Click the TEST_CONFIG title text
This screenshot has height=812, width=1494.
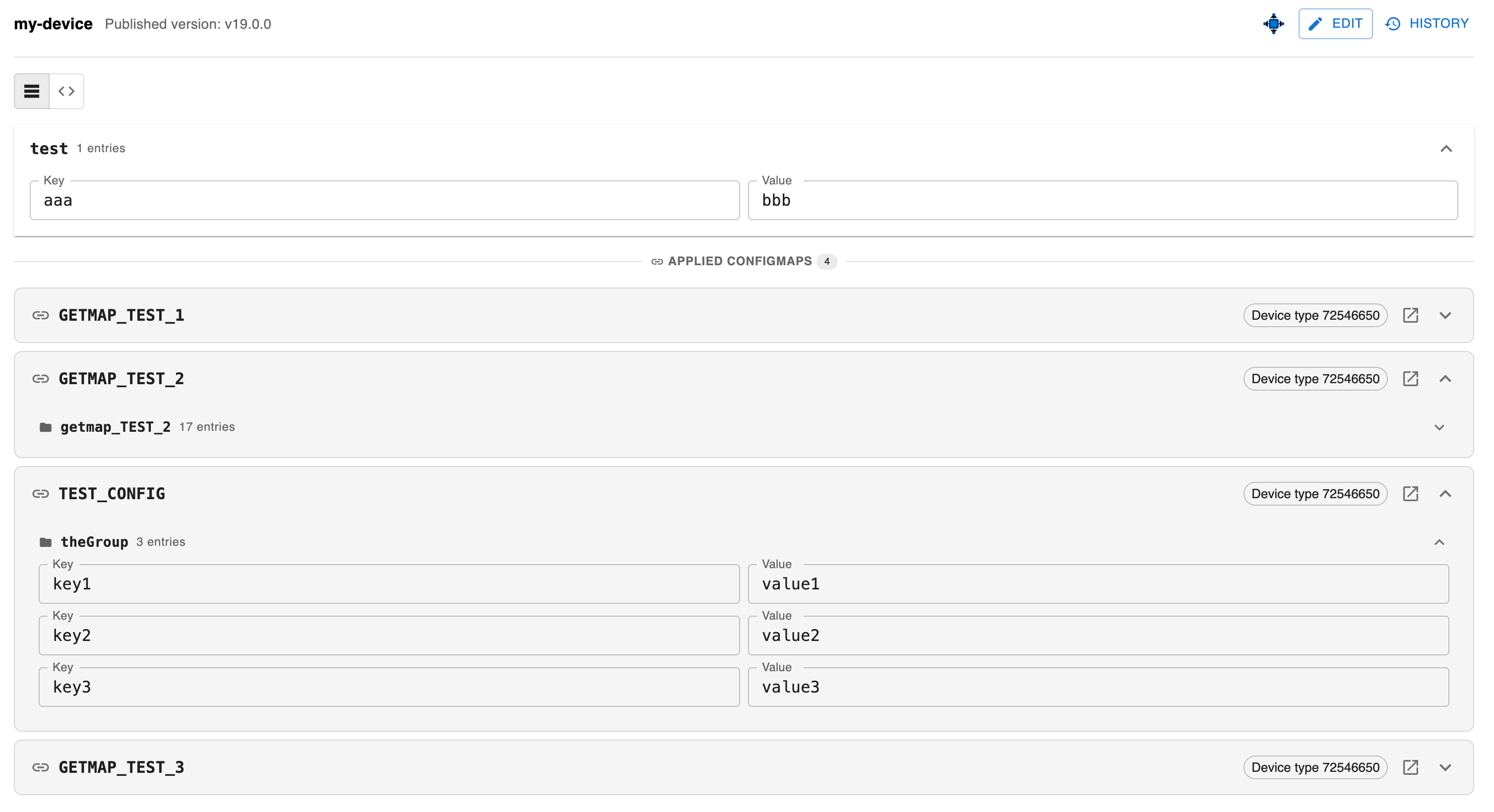tap(112, 493)
